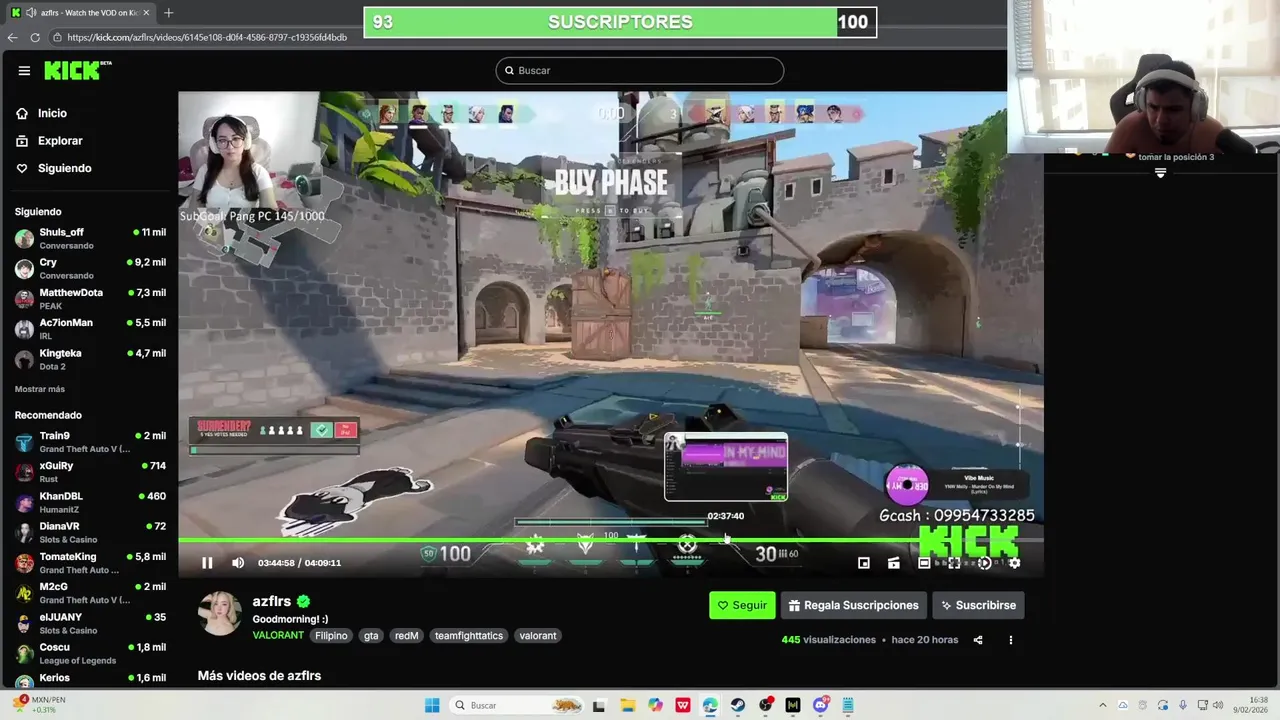
Task: Click Regala Suscripciones button
Action: coord(853,605)
